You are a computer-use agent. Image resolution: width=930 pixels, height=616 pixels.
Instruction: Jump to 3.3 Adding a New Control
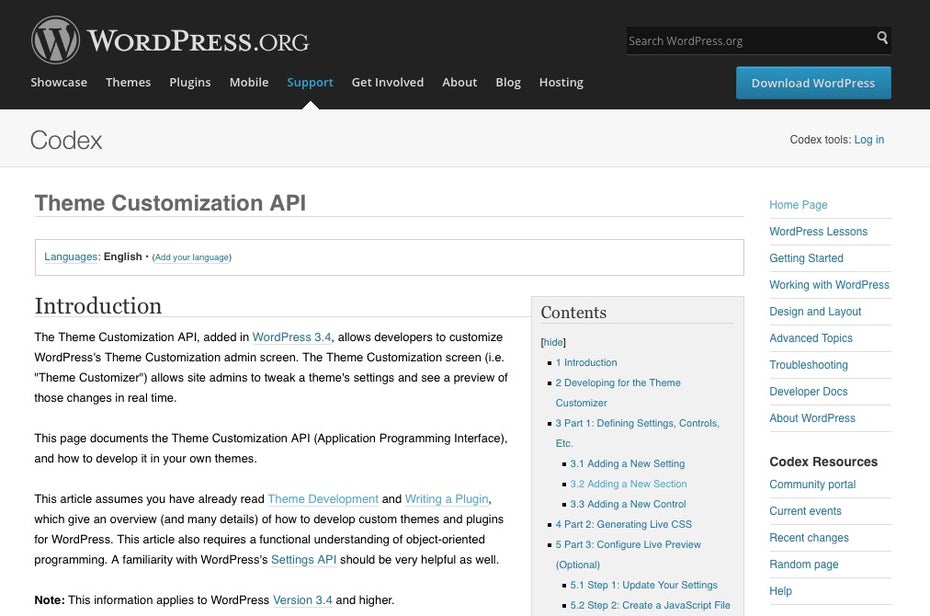[628, 504]
